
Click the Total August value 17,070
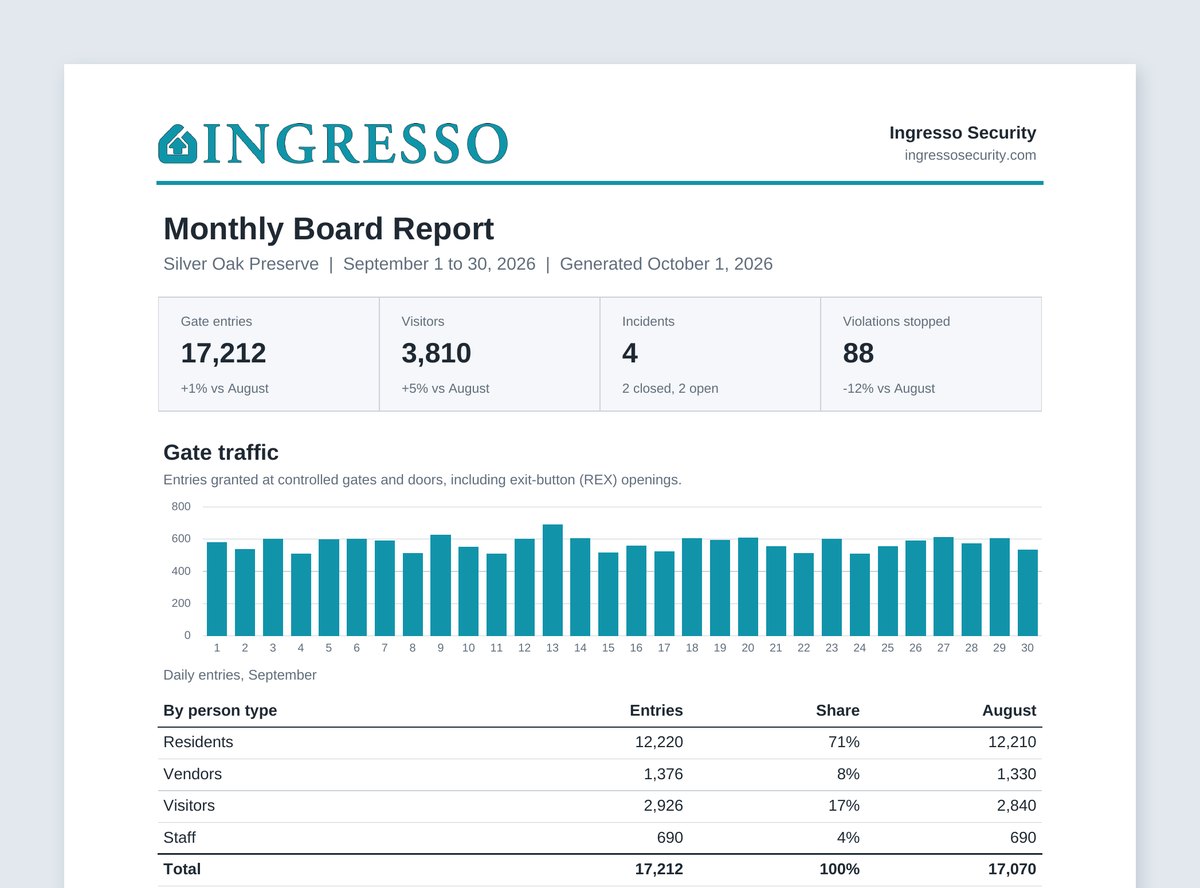point(1011,870)
